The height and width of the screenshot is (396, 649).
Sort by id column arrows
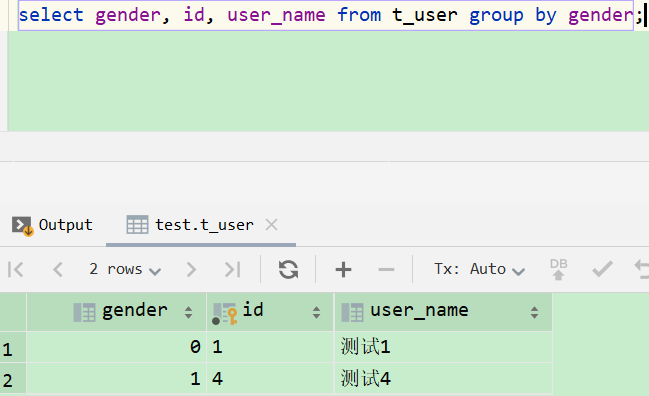pos(317,312)
